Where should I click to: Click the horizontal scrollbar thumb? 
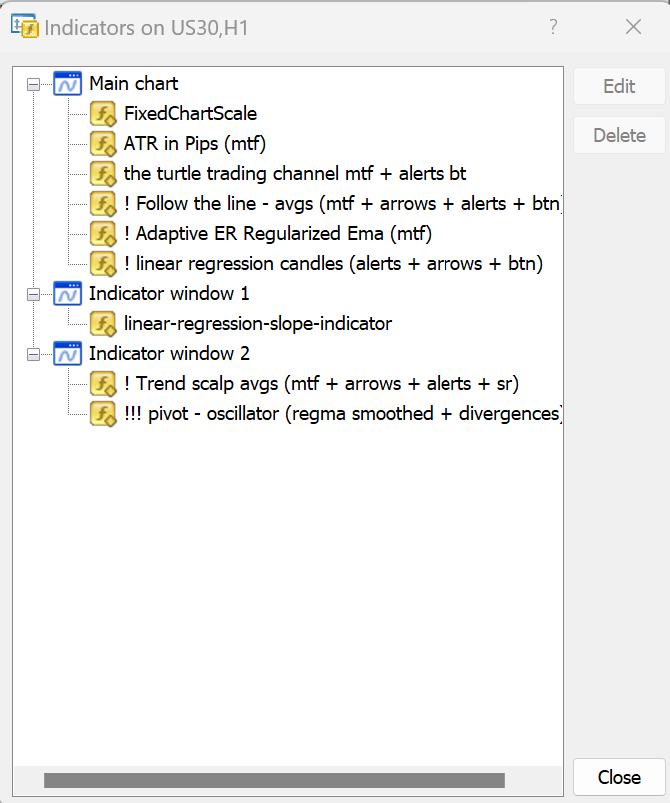274,780
